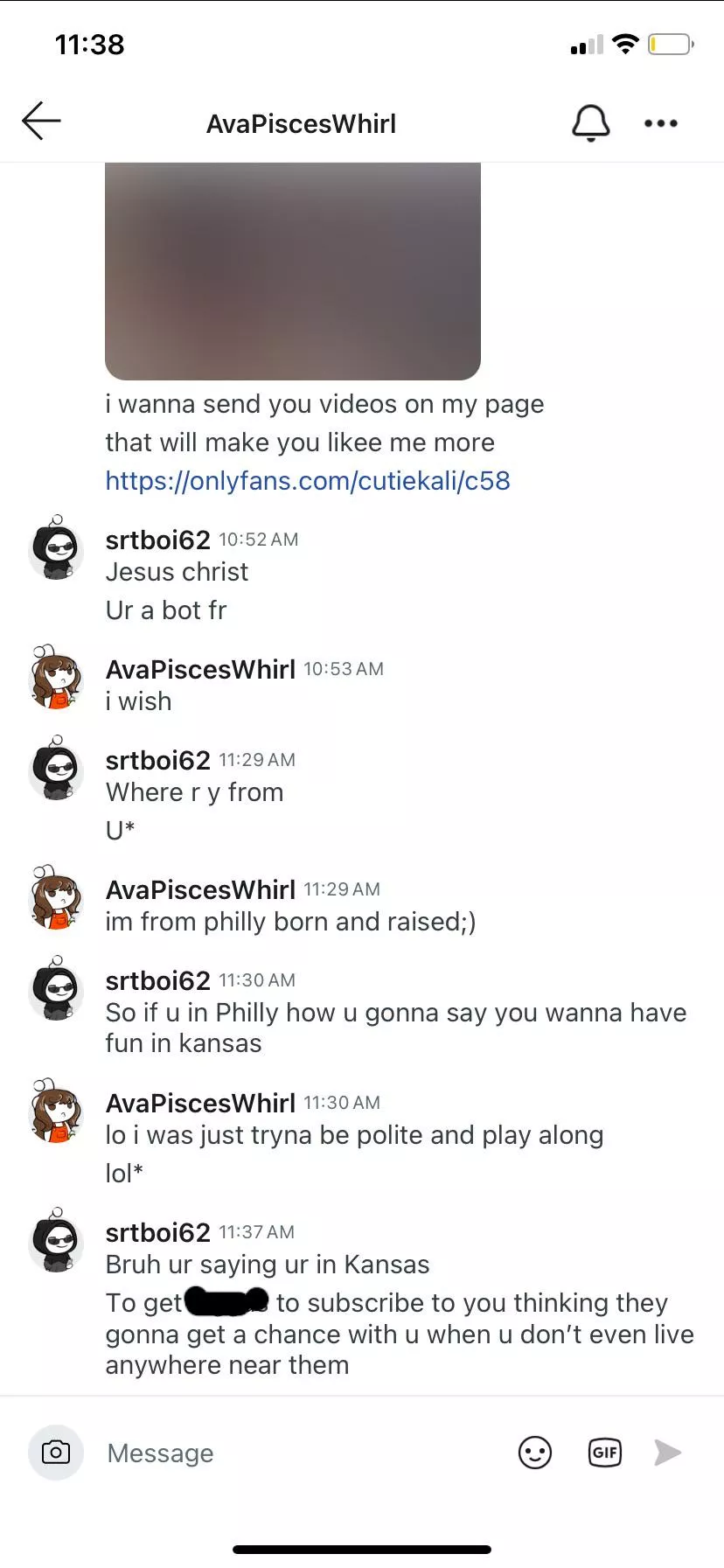Tap the back arrow icon
Viewport: 724px width, 1568px height.
(x=41, y=121)
